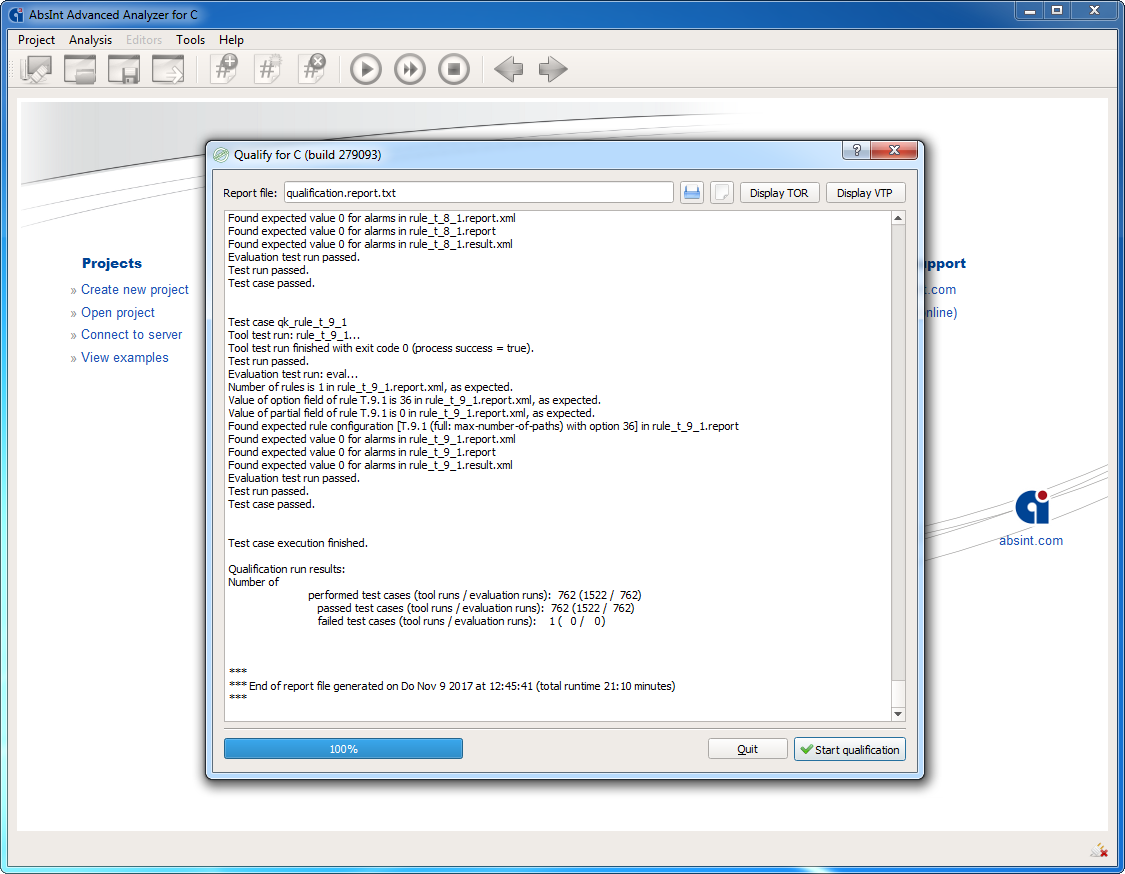Click the AbsInt logo above absint.com
This screenshot has width=1125, height=874.
point(1032,507)
